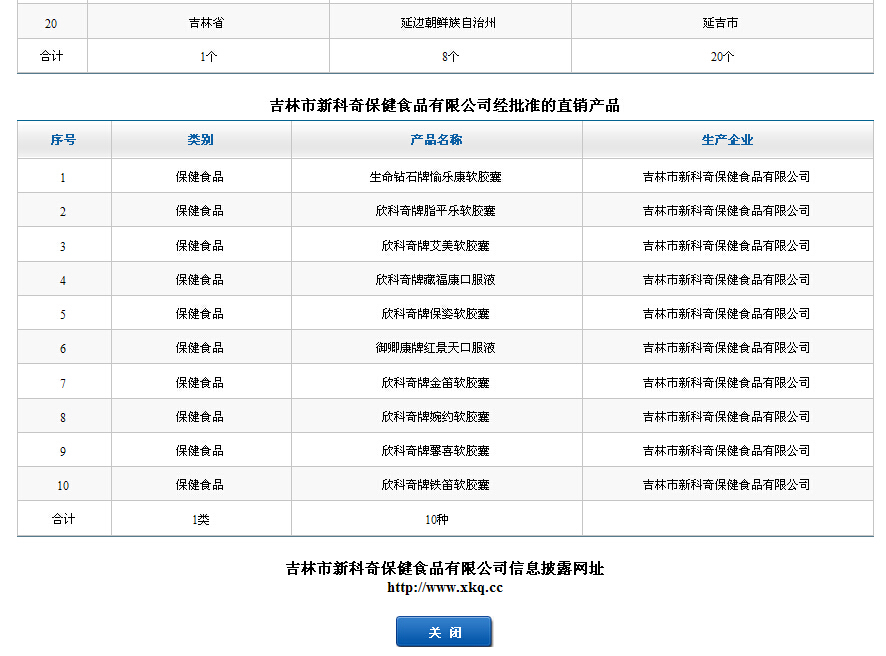Select product 欣科奇牌脂平乐软胶囊

pos(436,211)
